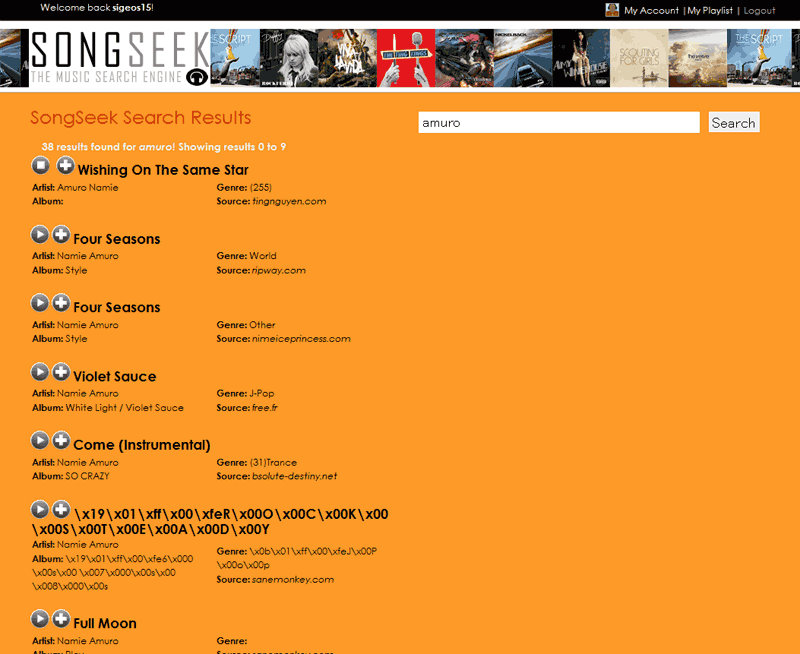Click the album SO CRAZY
This screenshot has height=654, width=800.
pos(87,476)
